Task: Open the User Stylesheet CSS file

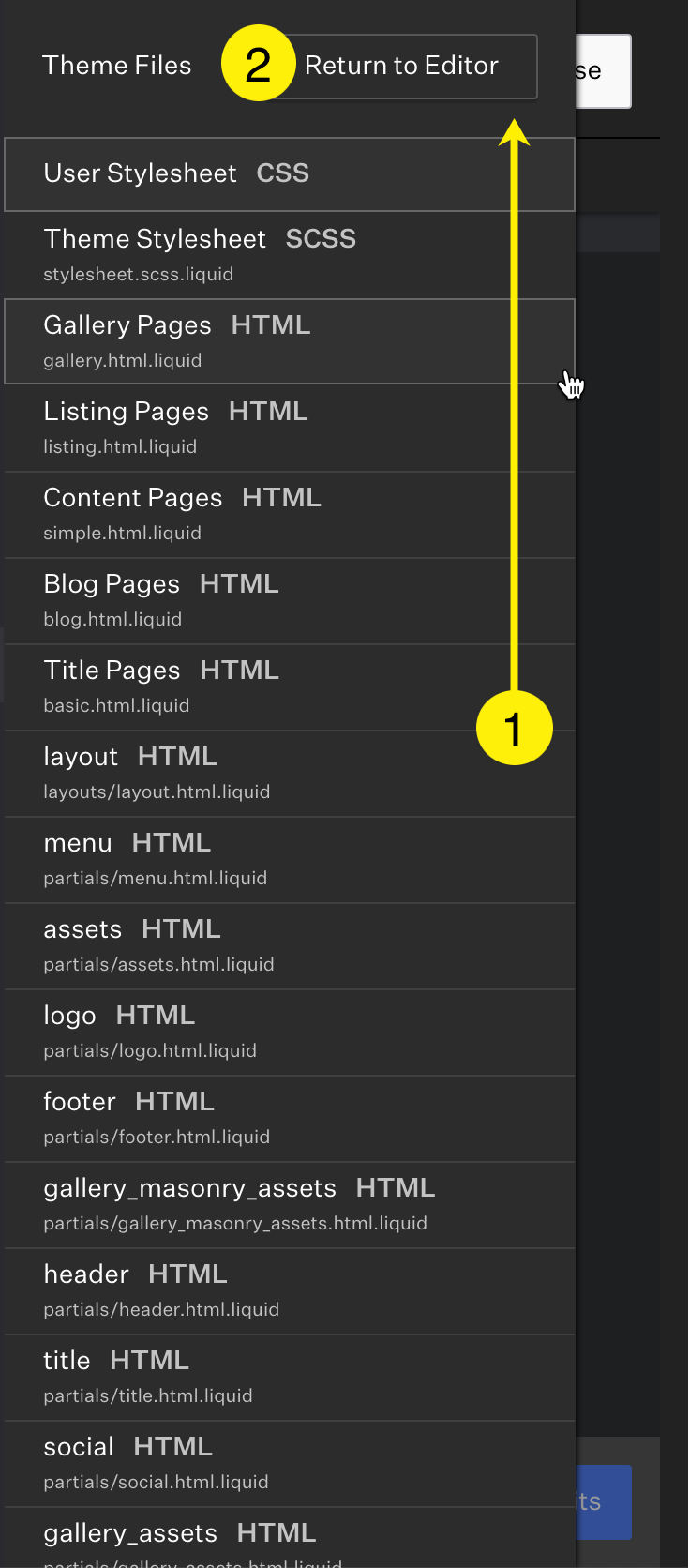Action: point(290,174)
